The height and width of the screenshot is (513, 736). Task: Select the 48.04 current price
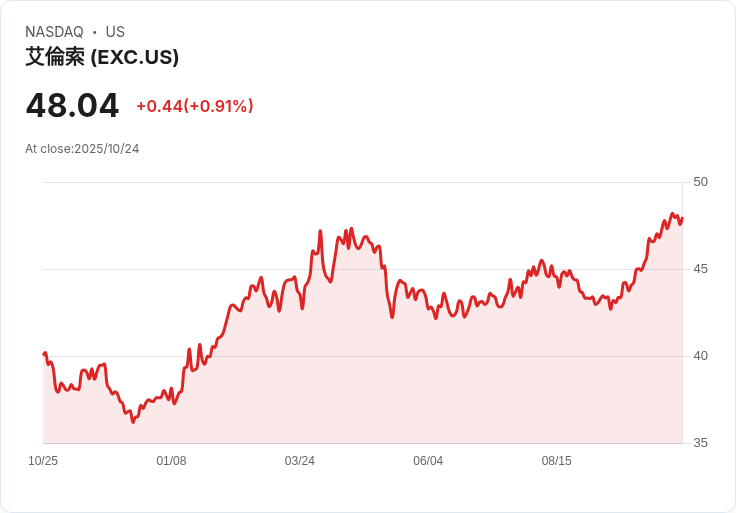click(72, 105)
